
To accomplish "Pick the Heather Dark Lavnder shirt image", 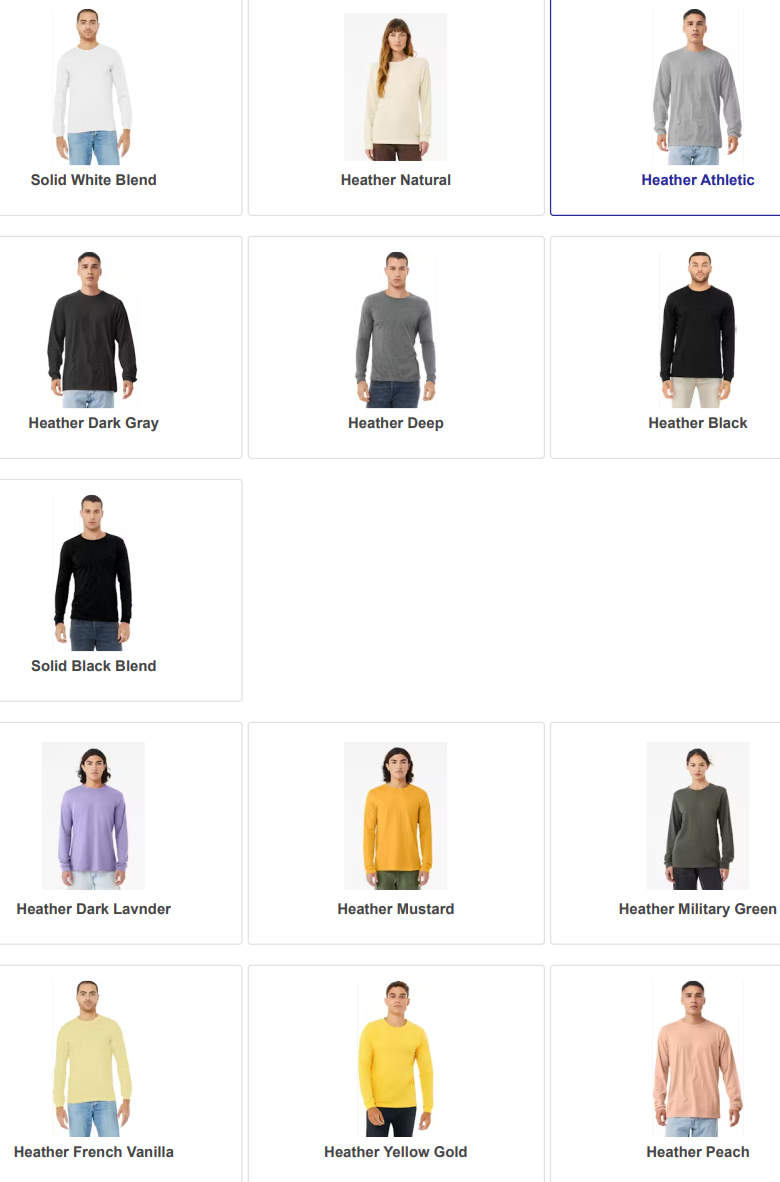I will pos(93,816).
